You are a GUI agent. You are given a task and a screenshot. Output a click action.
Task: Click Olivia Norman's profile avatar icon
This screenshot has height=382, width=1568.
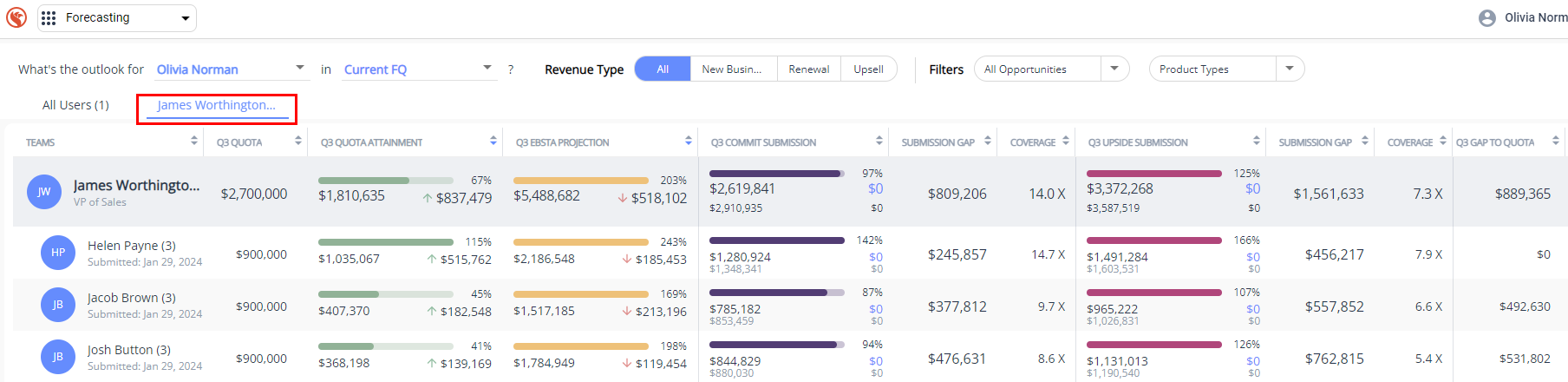pos(1486,18)
